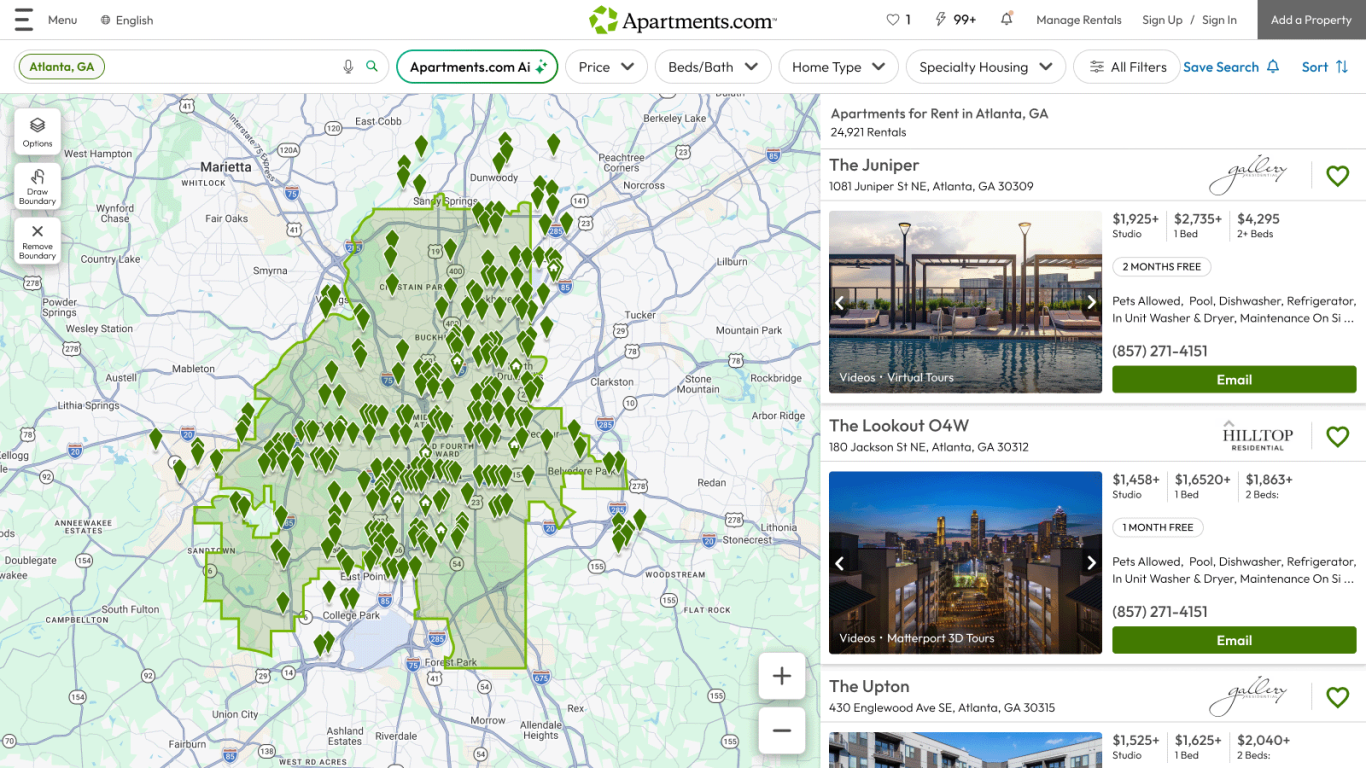The width and height of the screenshot is (1366, 768).
Task: Click 180 Jackson St NE address
Action: [929, 447]
